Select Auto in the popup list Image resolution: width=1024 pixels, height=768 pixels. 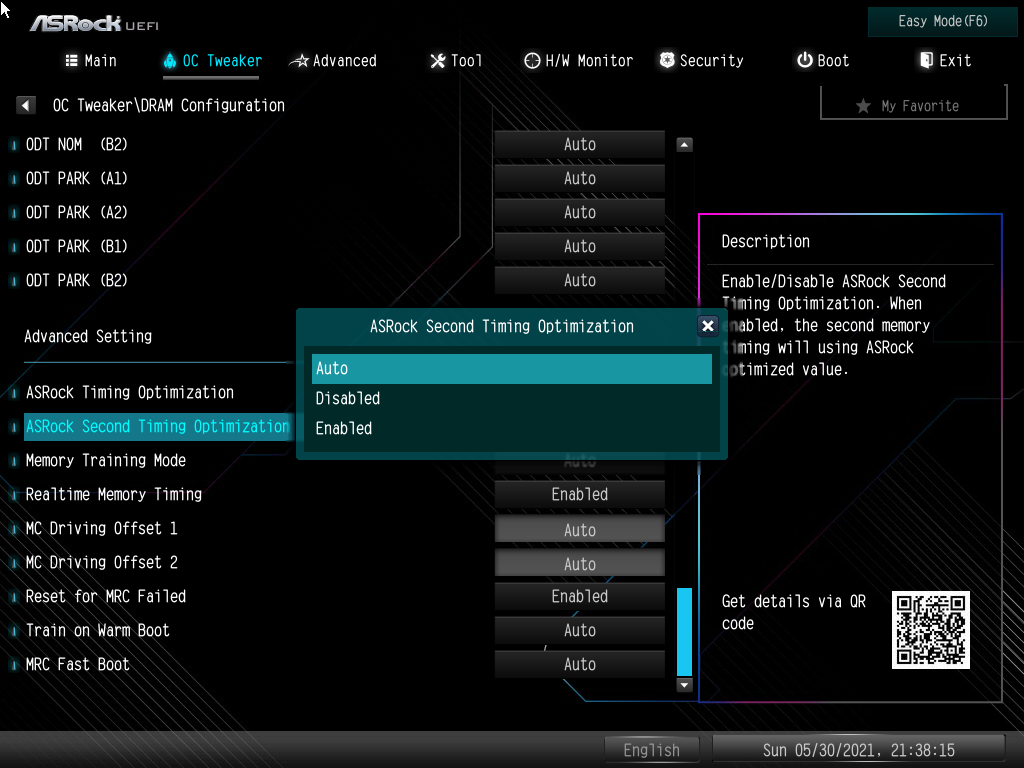pyautogui.click(x=511, y=368)
